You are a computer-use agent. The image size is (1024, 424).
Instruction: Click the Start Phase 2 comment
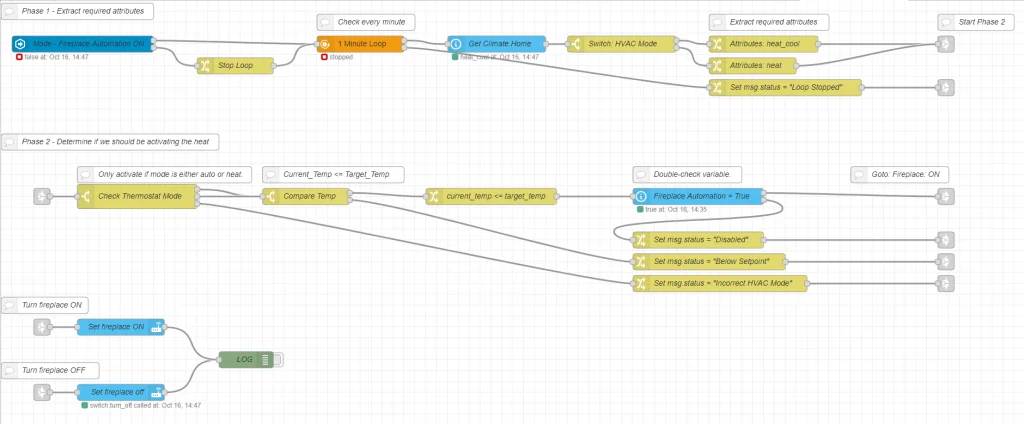tap(976, 22)
